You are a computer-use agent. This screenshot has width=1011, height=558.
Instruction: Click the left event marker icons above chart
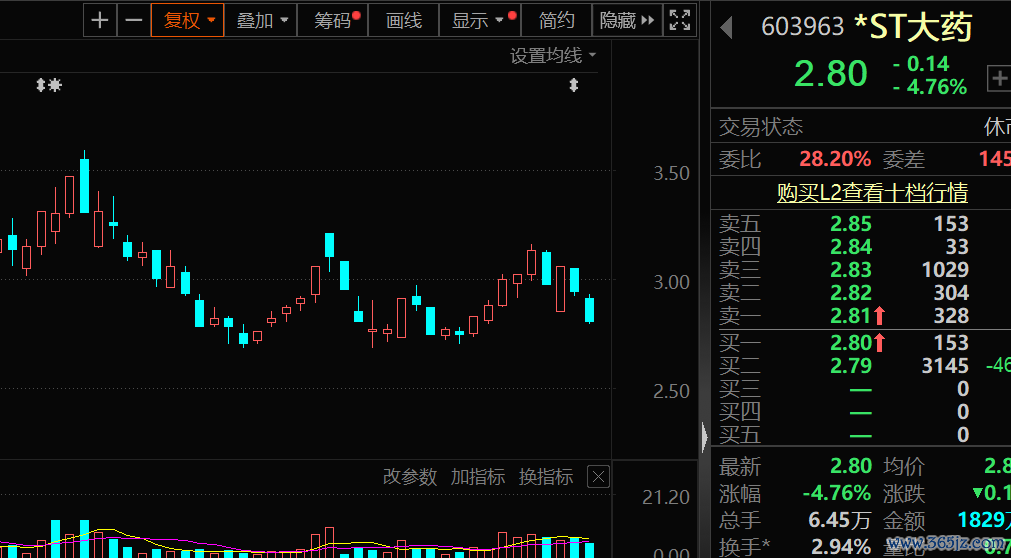48,85
